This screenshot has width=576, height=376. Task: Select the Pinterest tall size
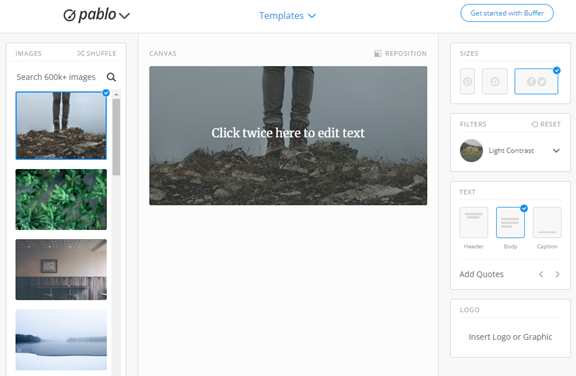tap(467, 81)
